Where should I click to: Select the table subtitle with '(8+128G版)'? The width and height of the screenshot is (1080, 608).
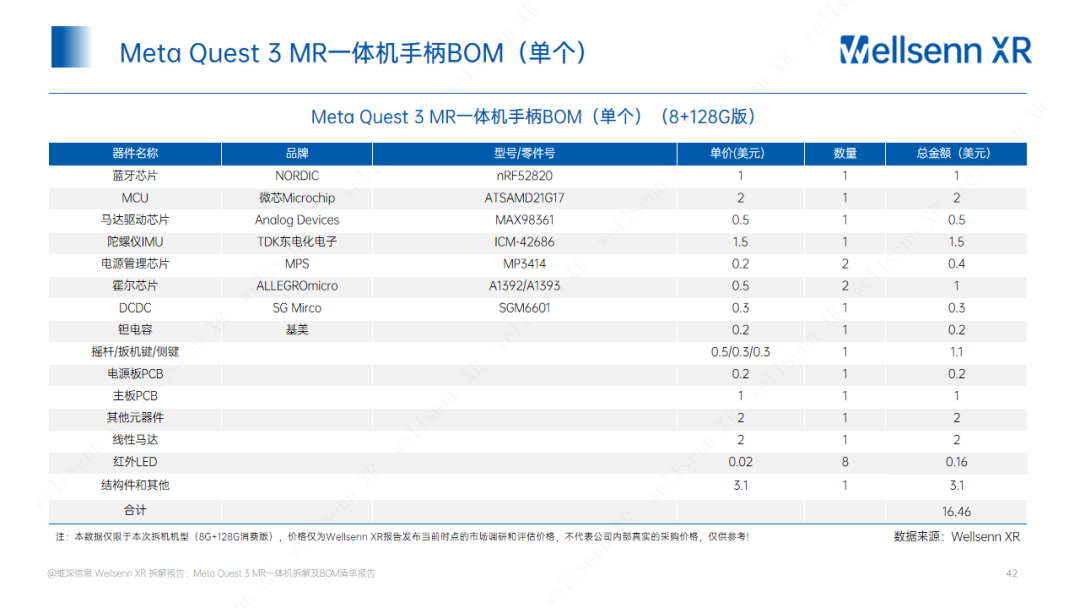pos(533,116)
